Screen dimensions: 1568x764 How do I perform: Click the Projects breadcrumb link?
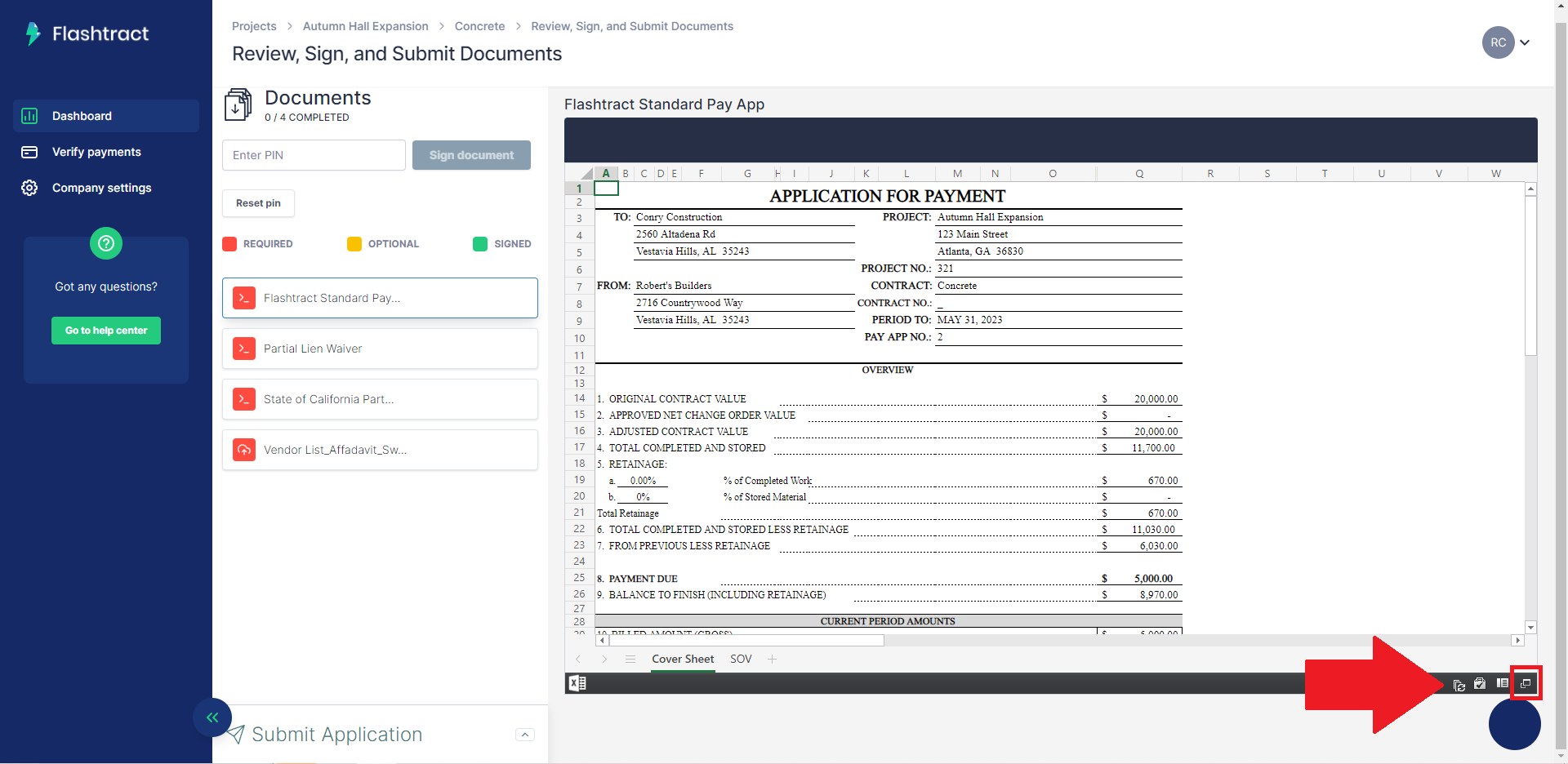[254, 26]
